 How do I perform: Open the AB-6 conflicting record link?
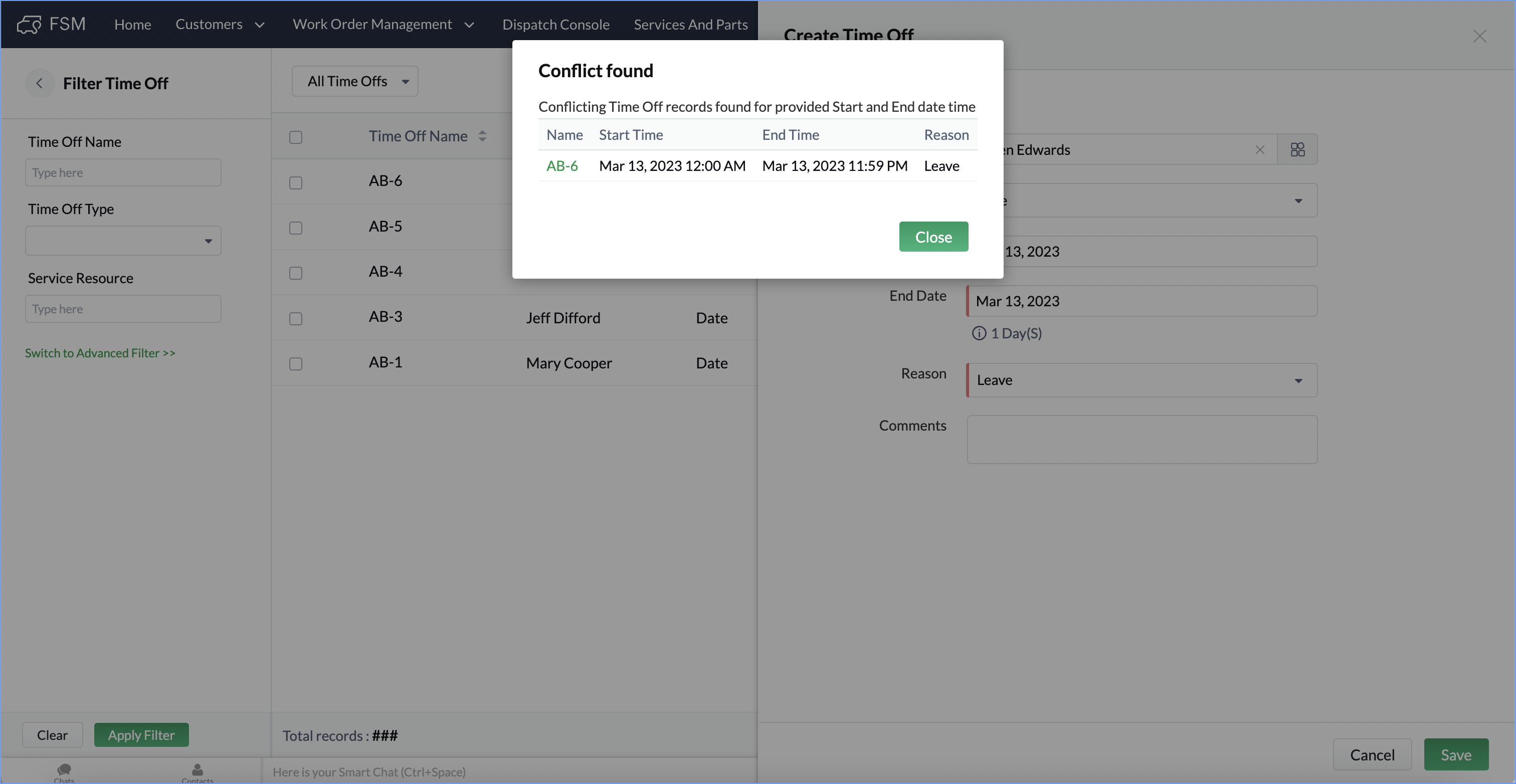click(x=561, y=166)
